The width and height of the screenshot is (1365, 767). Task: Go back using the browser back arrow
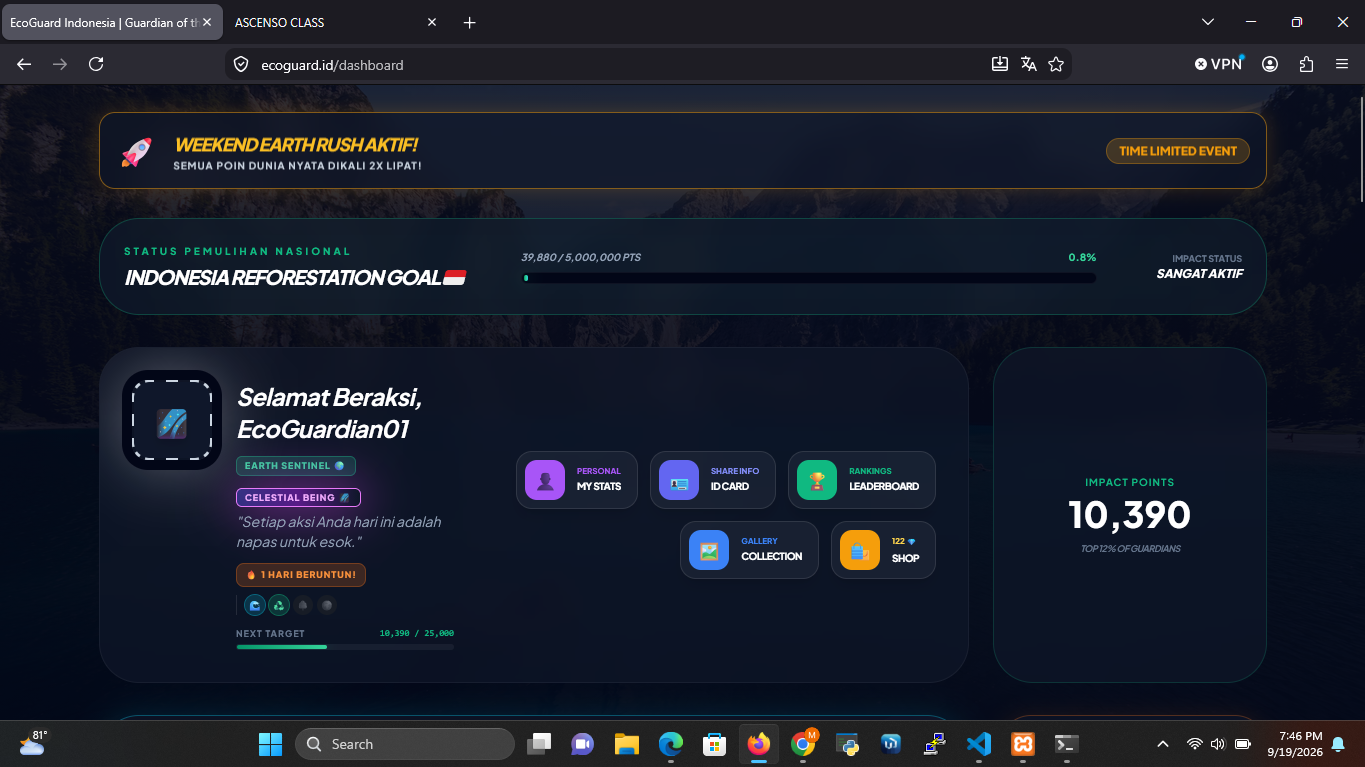24,64
